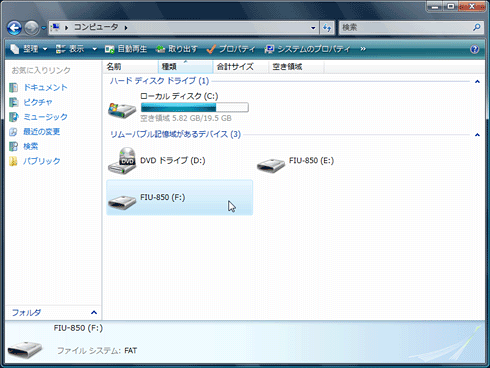Open the help question mark icon
The height and width of the screenshot is (368, 490).
(475, 49)
